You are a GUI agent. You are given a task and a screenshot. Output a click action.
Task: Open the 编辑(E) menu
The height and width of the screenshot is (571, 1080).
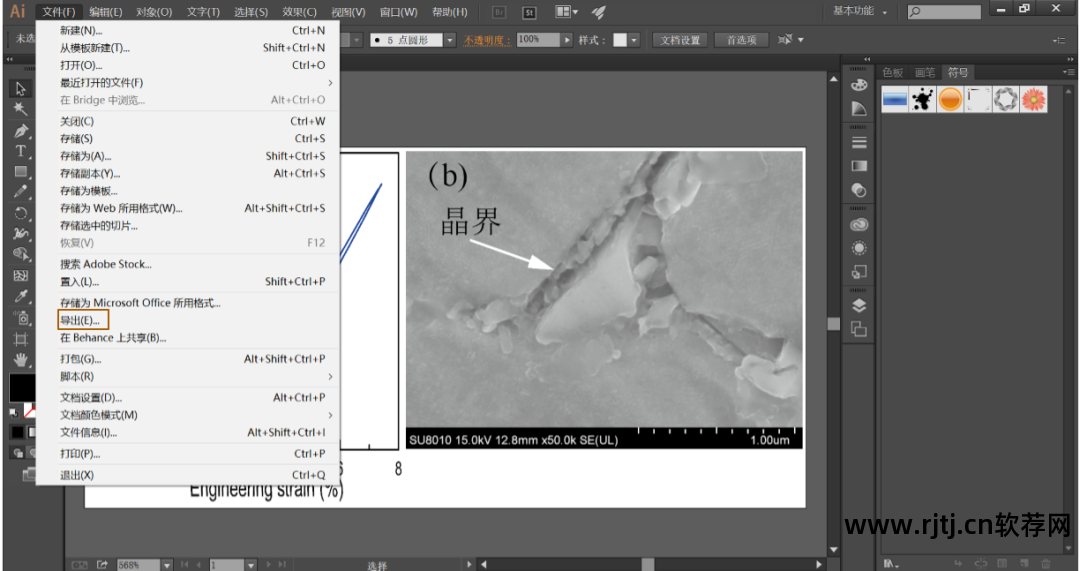click(105, 12)
